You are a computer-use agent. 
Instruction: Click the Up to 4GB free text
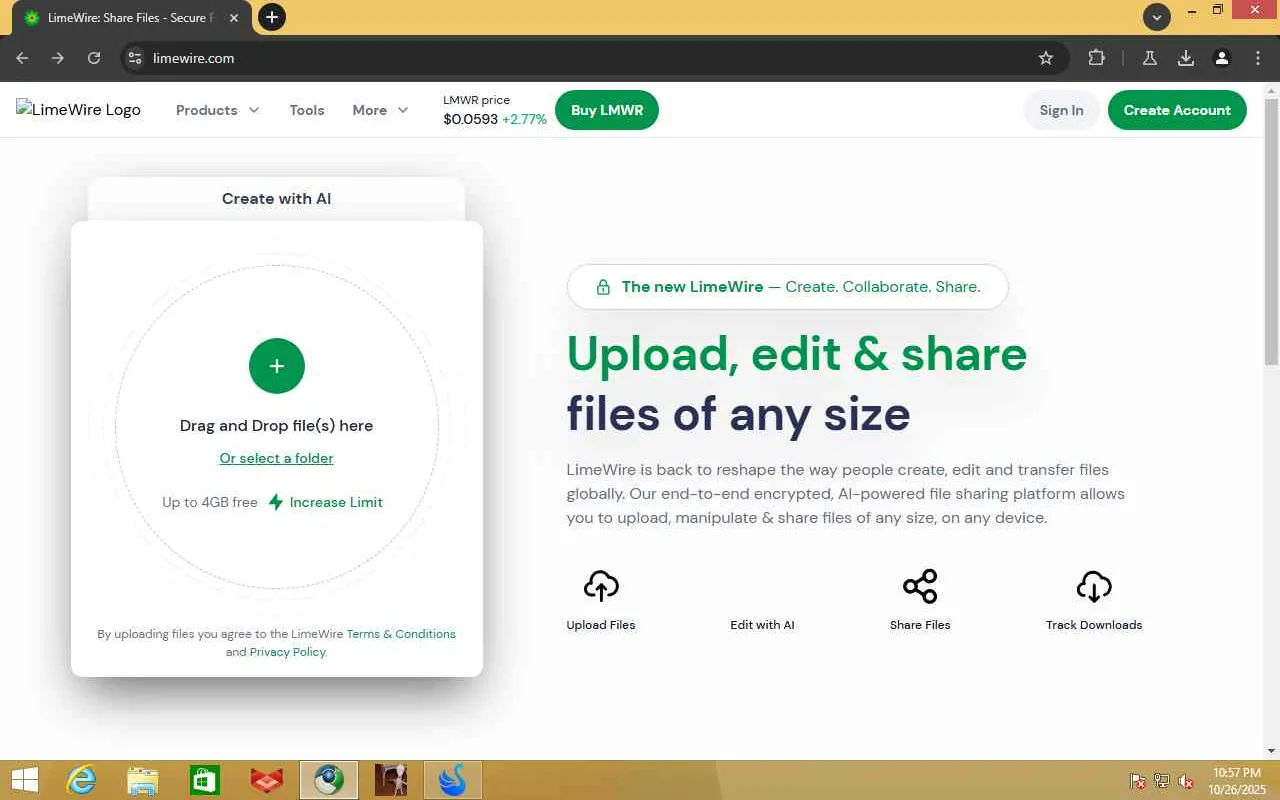(210, 502)
